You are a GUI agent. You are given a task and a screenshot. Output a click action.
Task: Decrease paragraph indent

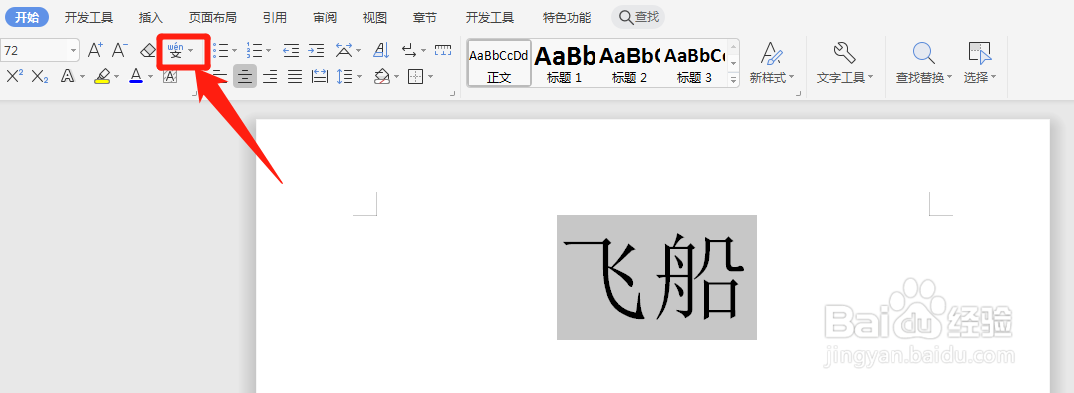[291, 50]
